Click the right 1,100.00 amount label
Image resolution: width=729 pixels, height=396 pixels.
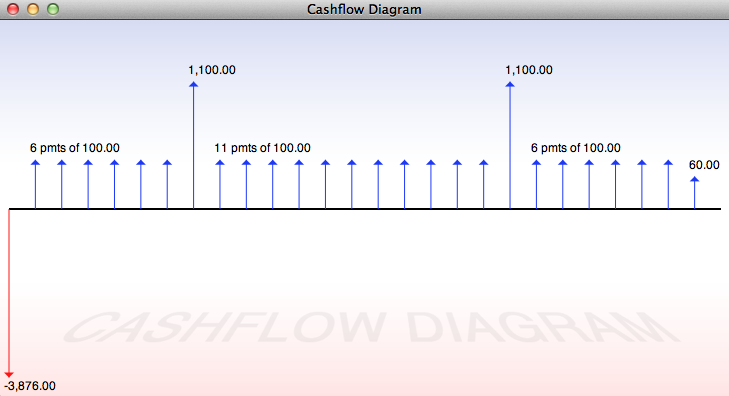click(x=529, y=70)
